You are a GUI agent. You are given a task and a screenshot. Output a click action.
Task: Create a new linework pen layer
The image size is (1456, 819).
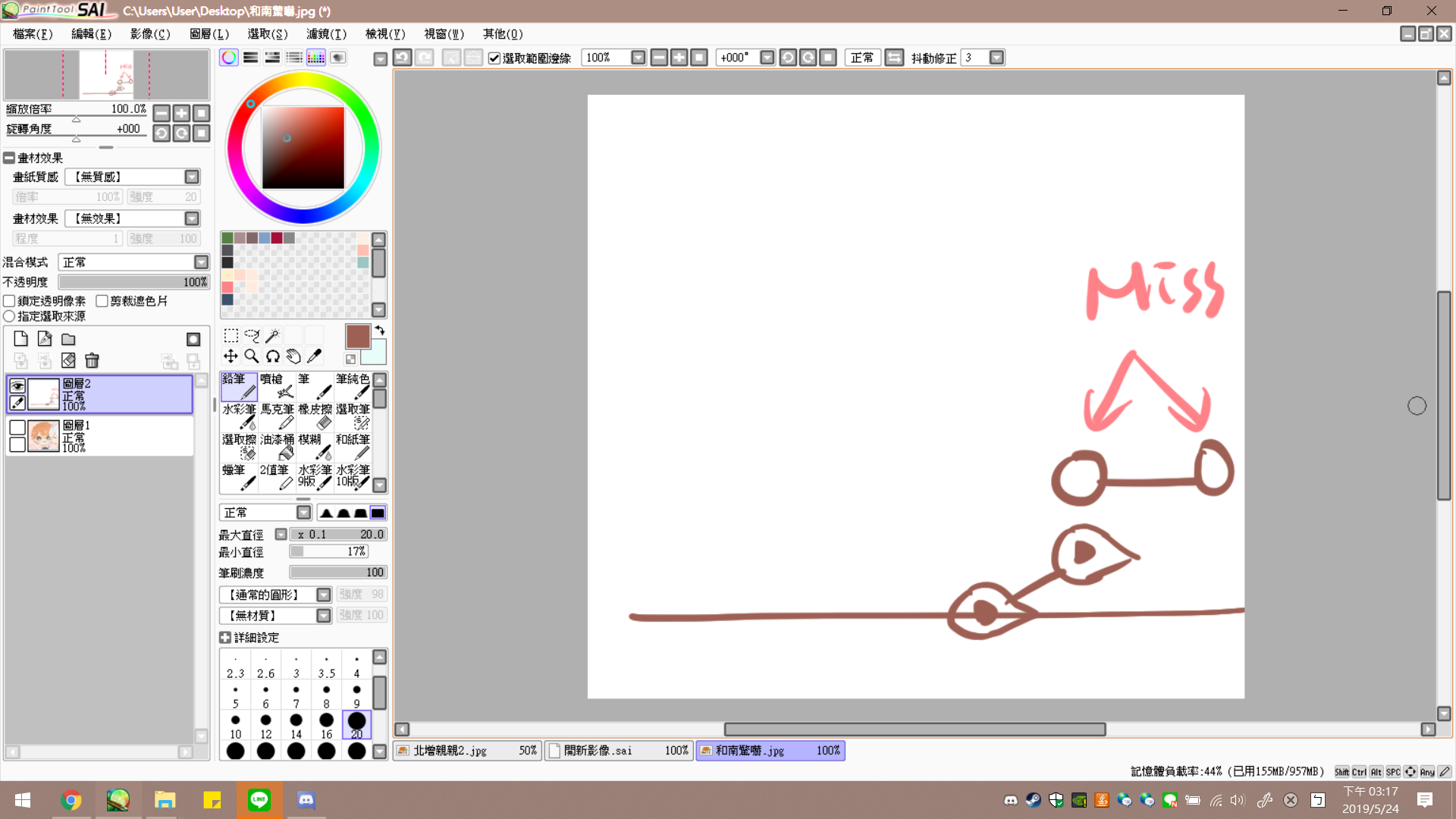(x=45, y=339)
